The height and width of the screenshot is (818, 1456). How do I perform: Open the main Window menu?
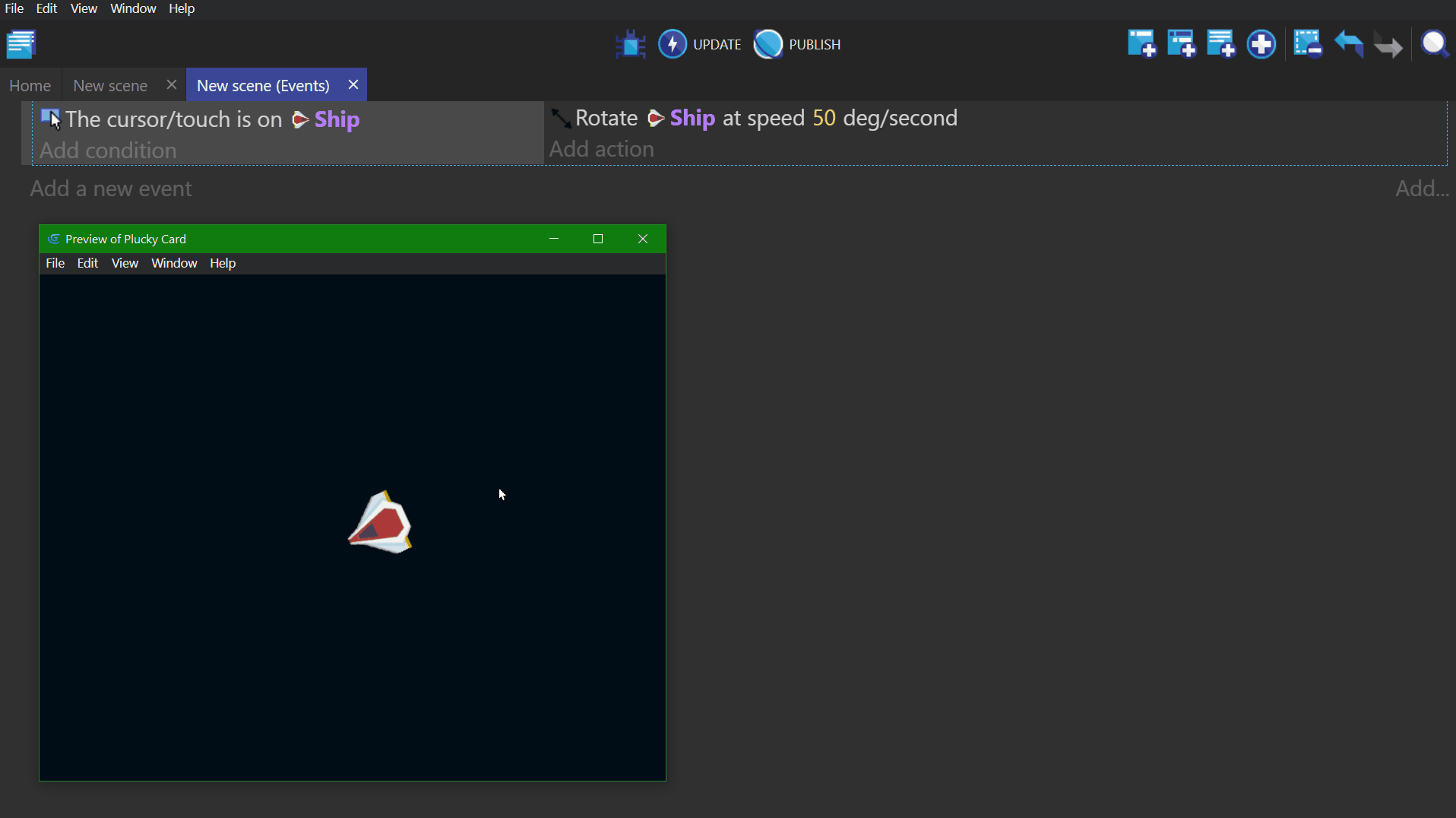pos(133,8)
